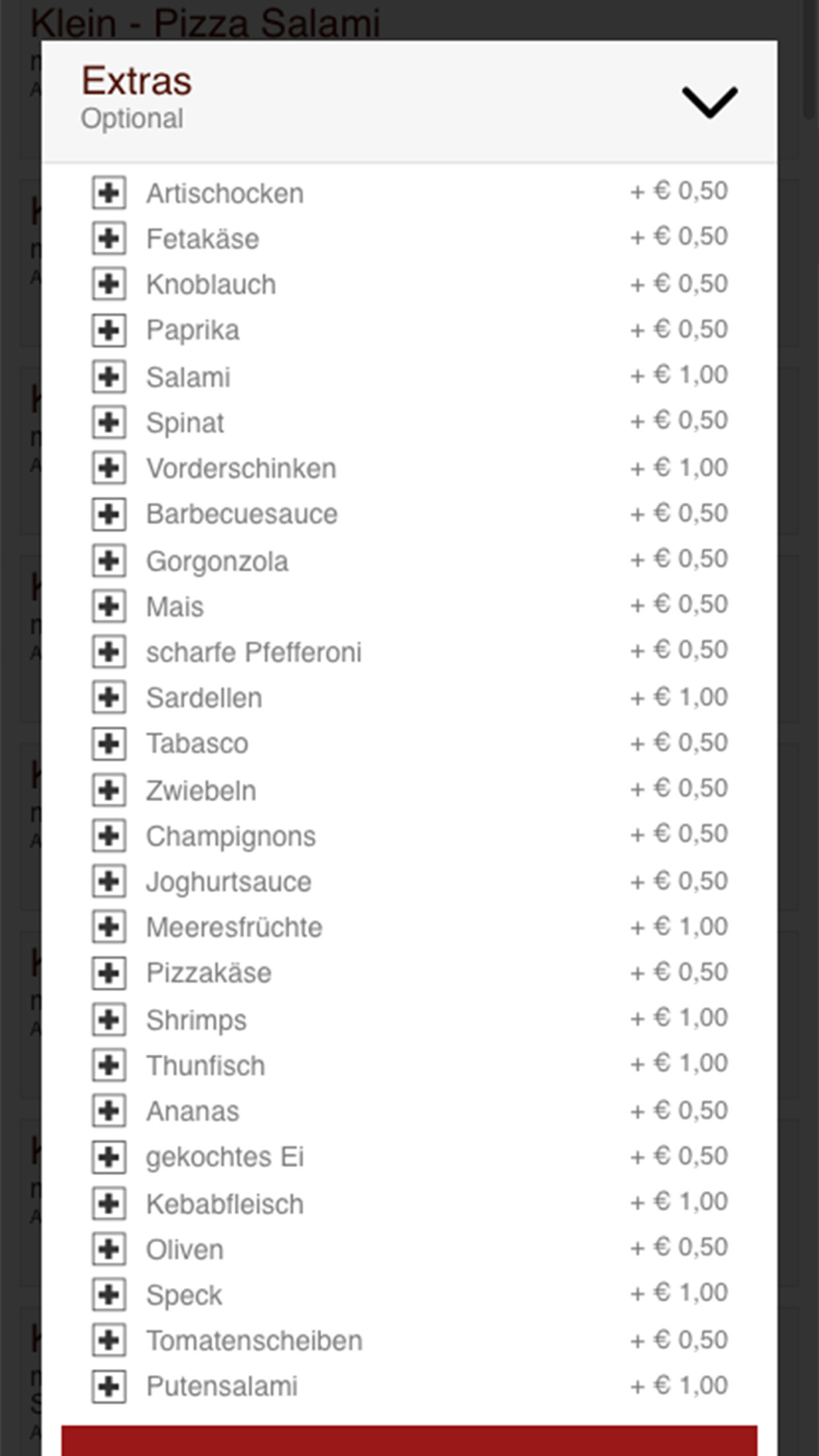The width and height of the screenshot is (819, 1456).
Task: Add Champignons with its plus icon
Action: (109, 836)
